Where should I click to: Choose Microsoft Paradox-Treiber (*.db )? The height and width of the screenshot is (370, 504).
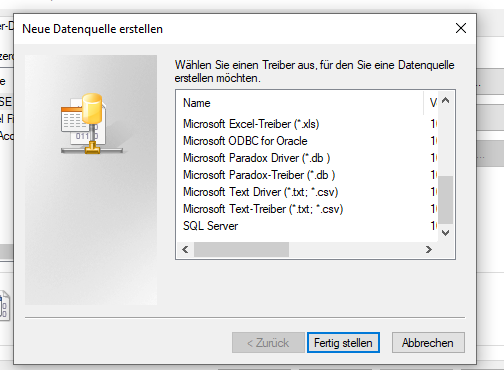click(259, 175)
